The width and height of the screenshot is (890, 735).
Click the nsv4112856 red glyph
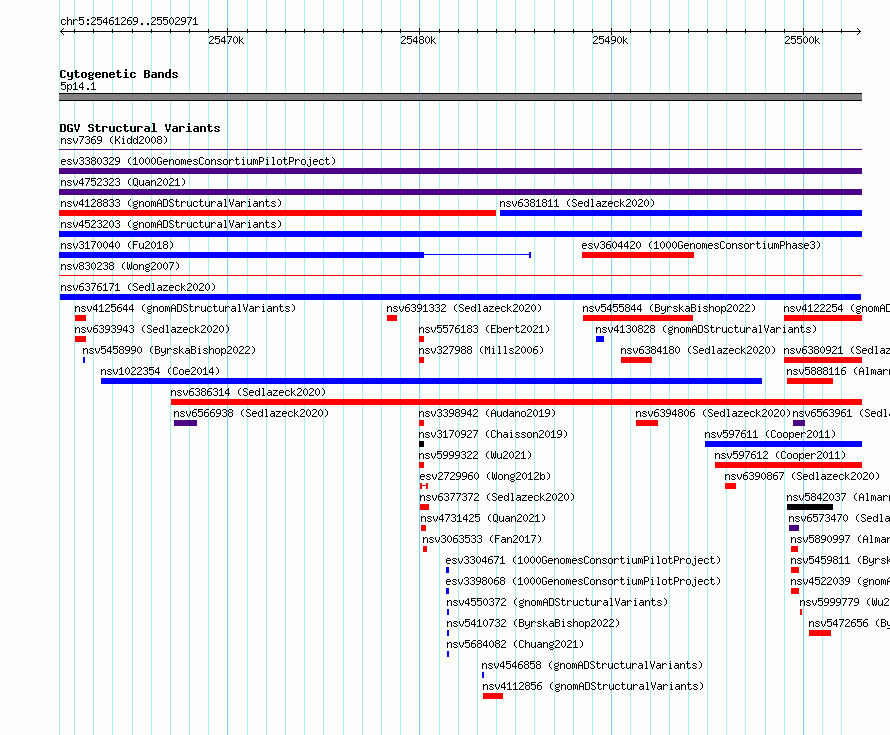(493, 696)
